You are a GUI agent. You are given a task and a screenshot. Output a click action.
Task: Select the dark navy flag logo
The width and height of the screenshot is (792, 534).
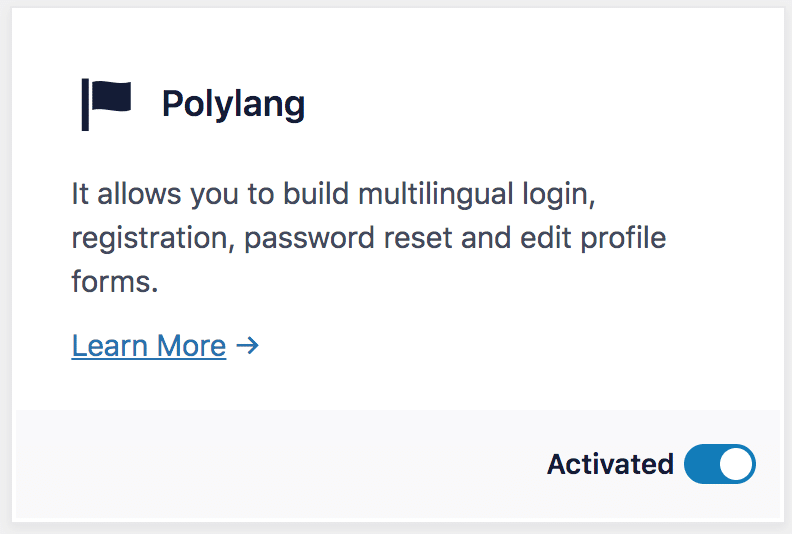107,105
